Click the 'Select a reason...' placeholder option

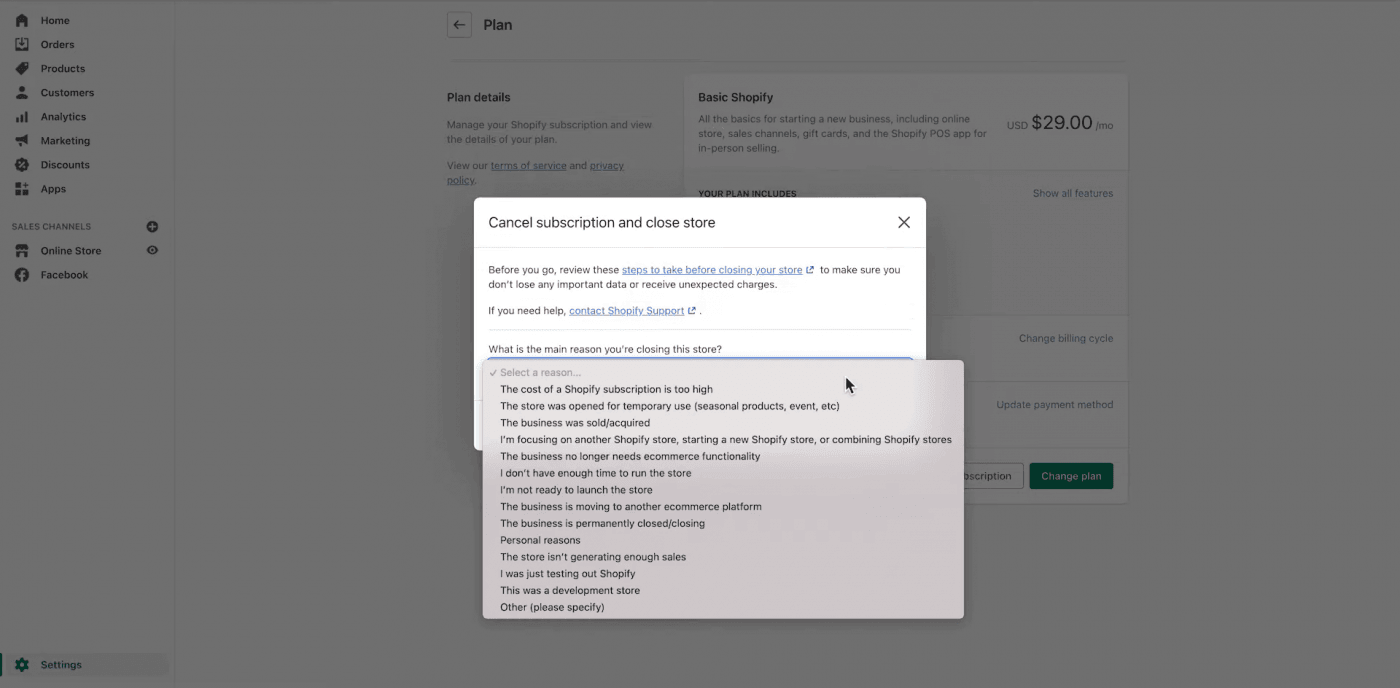(723, 372)
